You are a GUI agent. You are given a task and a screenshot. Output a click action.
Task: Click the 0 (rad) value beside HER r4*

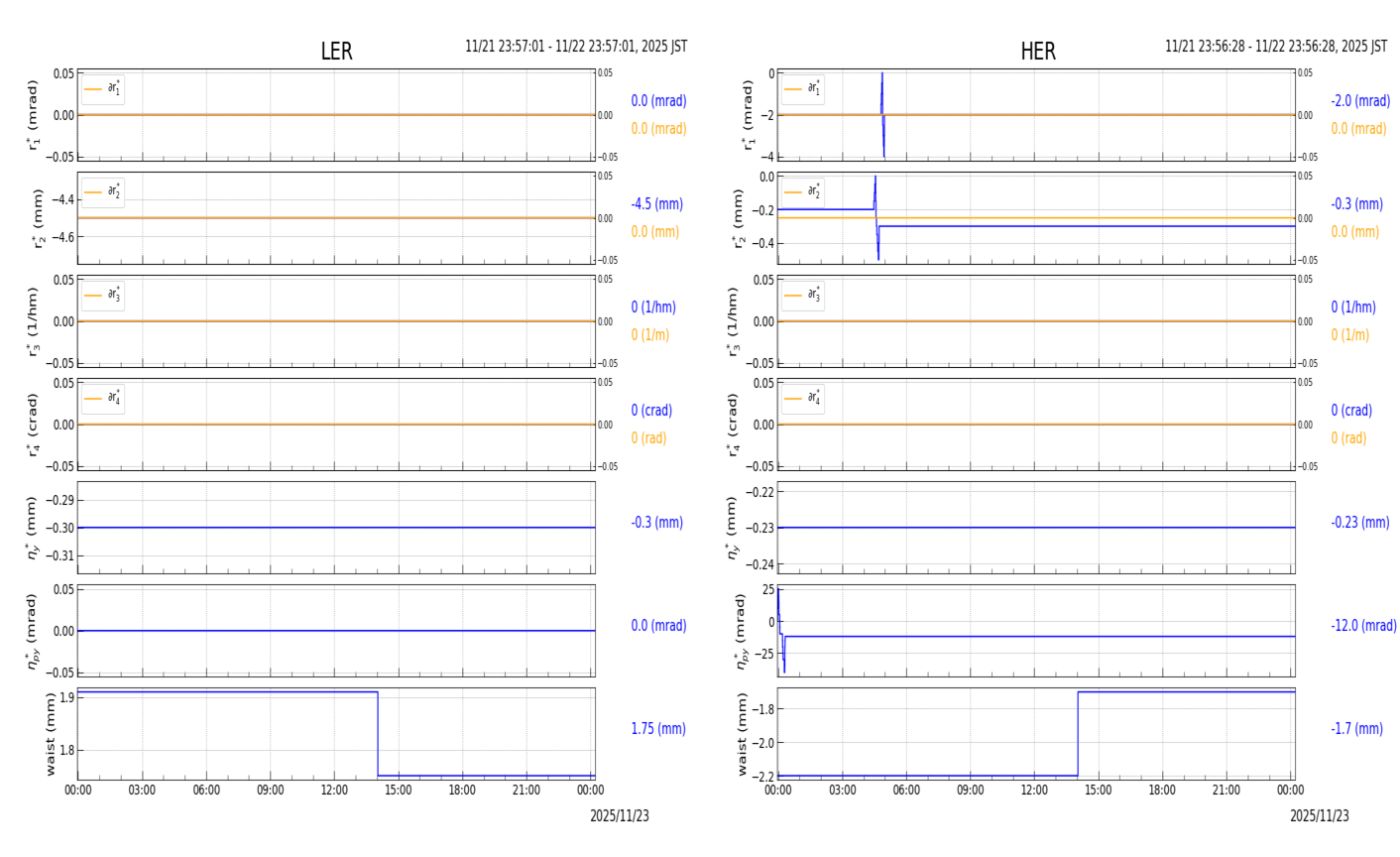pyautogui.click(x=1348, y=438)
